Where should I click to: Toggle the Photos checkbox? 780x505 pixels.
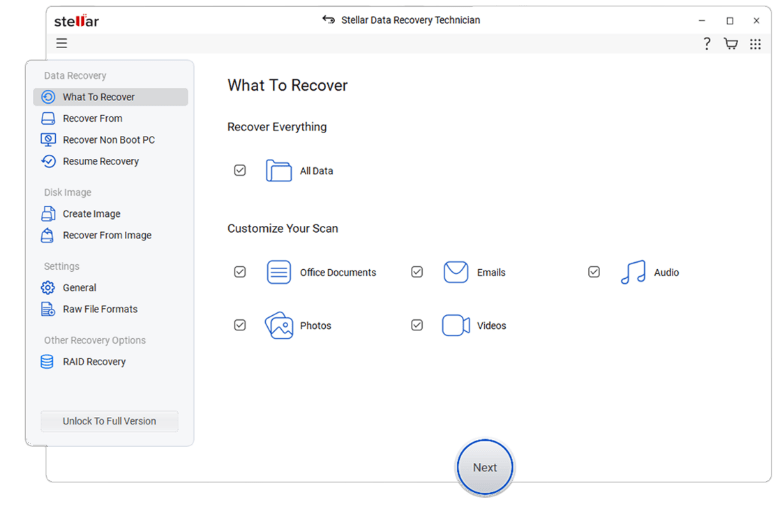click(240, 325)
